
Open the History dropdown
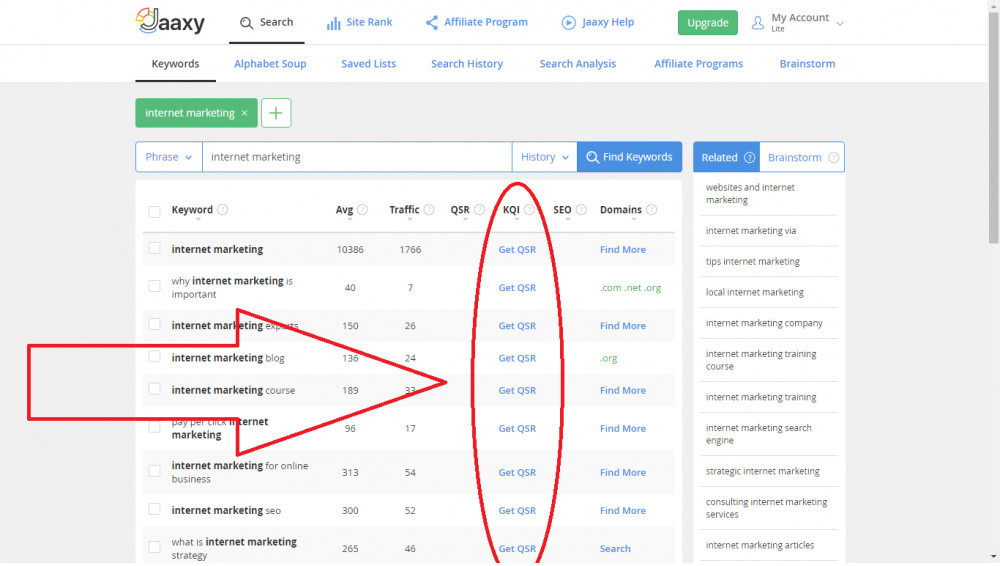coord(544,157)
